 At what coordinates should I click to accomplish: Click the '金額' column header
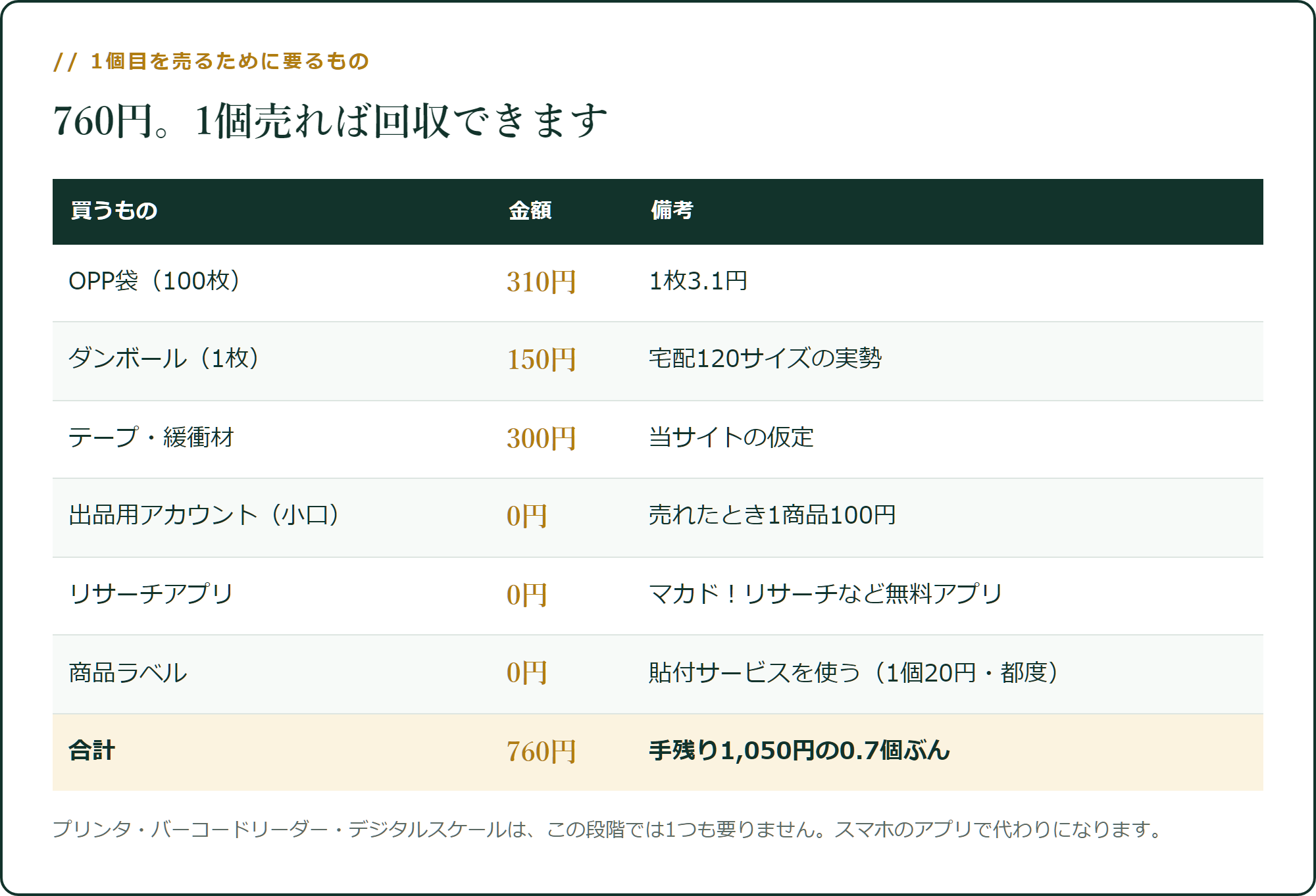pos(530,211)
